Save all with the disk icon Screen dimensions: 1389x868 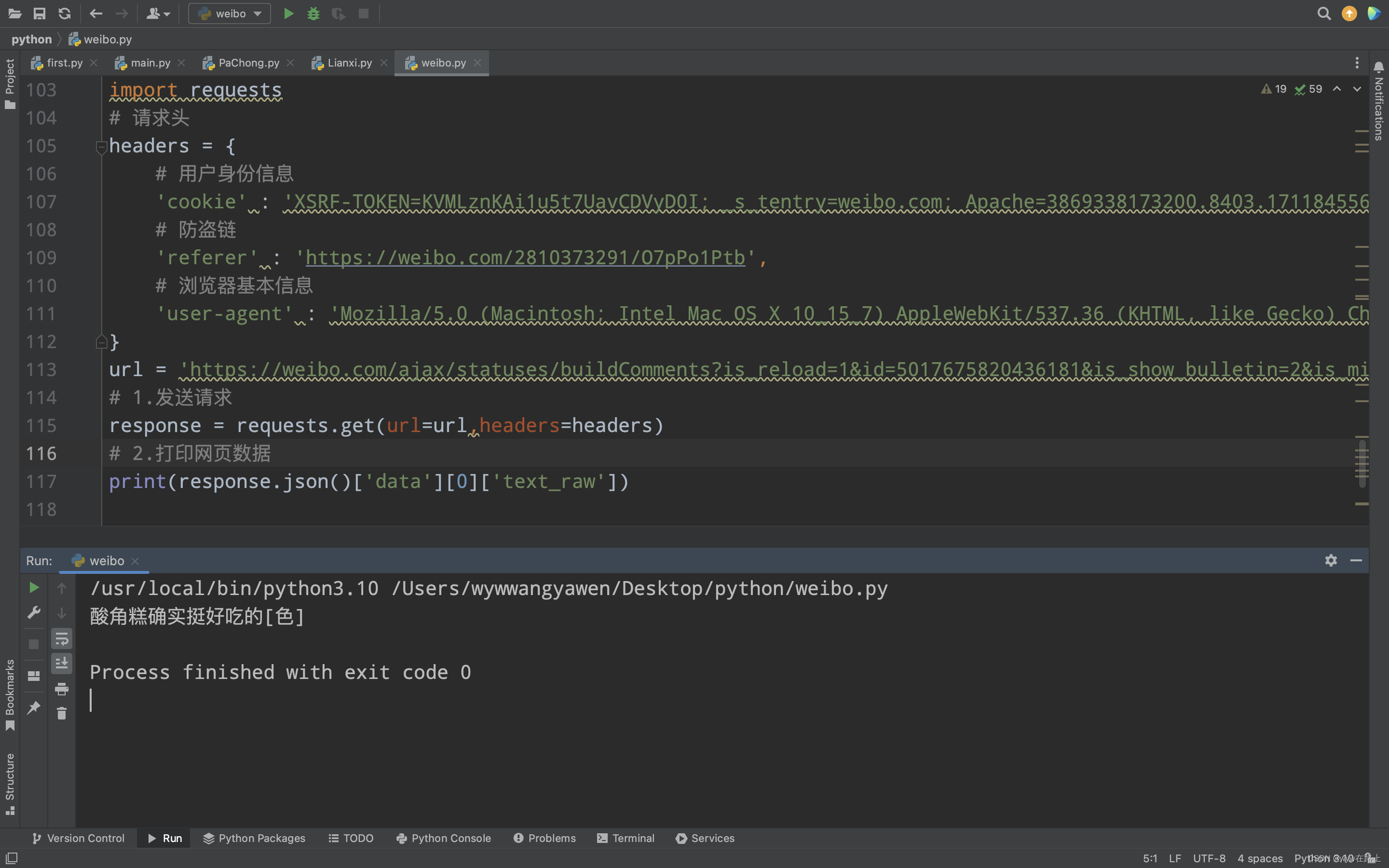pos(40,13)
